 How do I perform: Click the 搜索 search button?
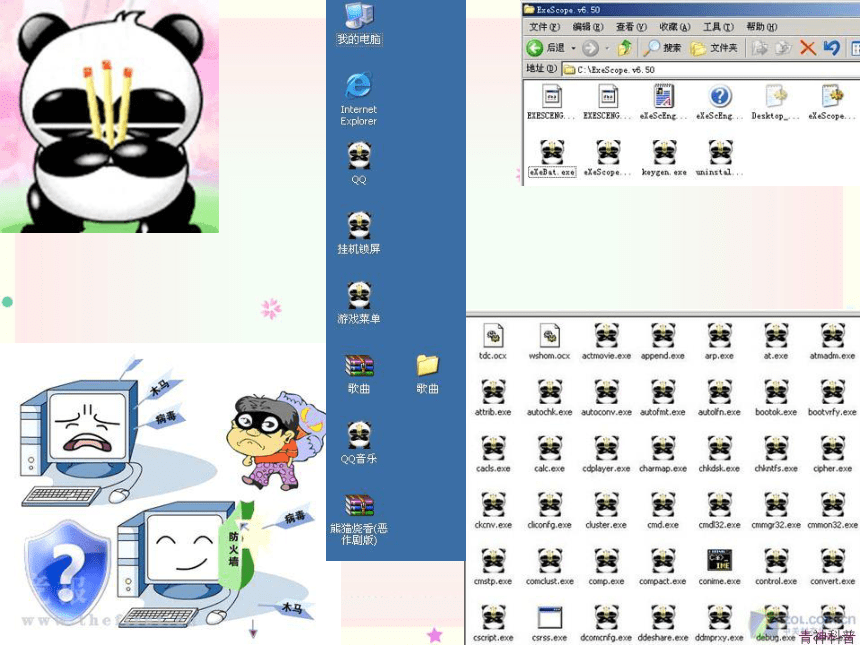tap(662, 48)
